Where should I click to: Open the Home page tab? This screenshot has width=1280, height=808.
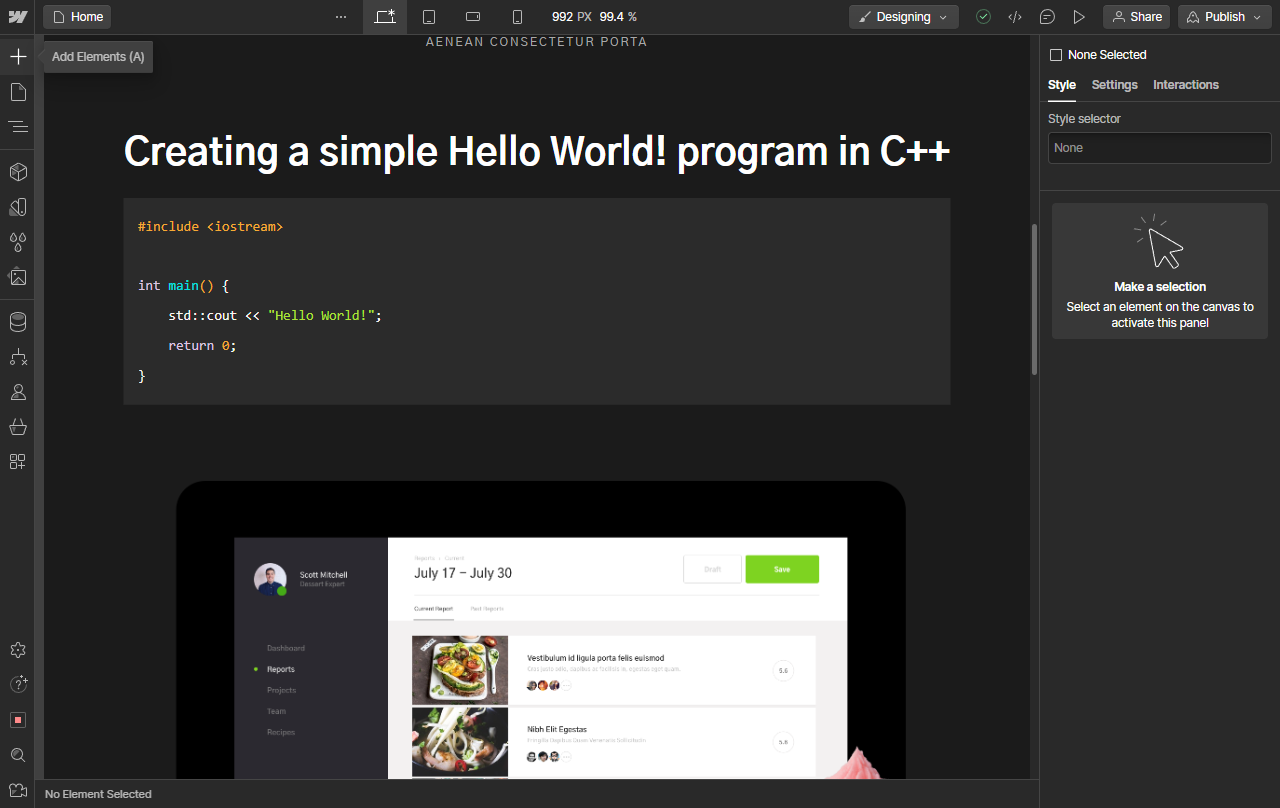click(x=77, y=17)
